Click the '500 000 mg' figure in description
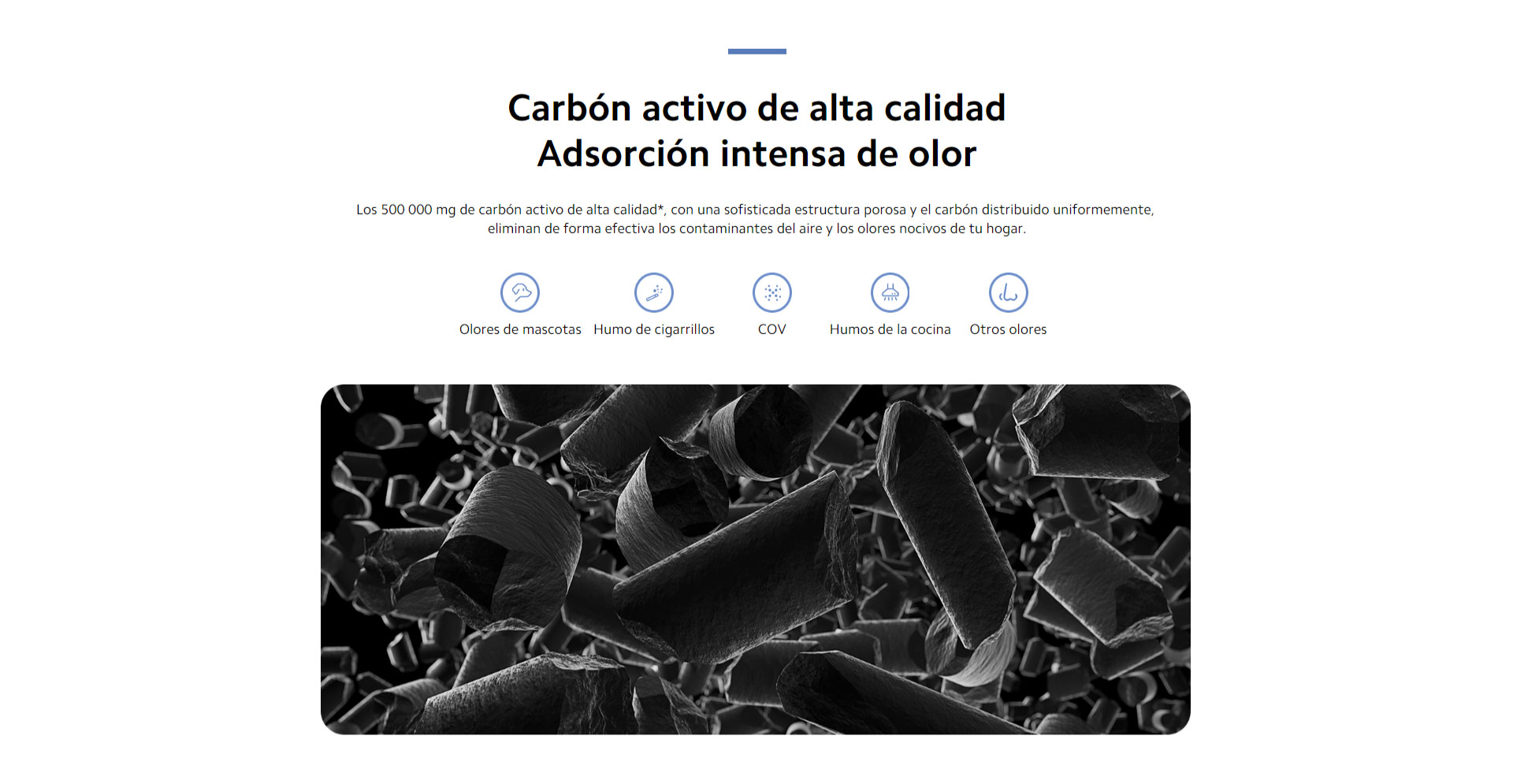 pos(418,210)
